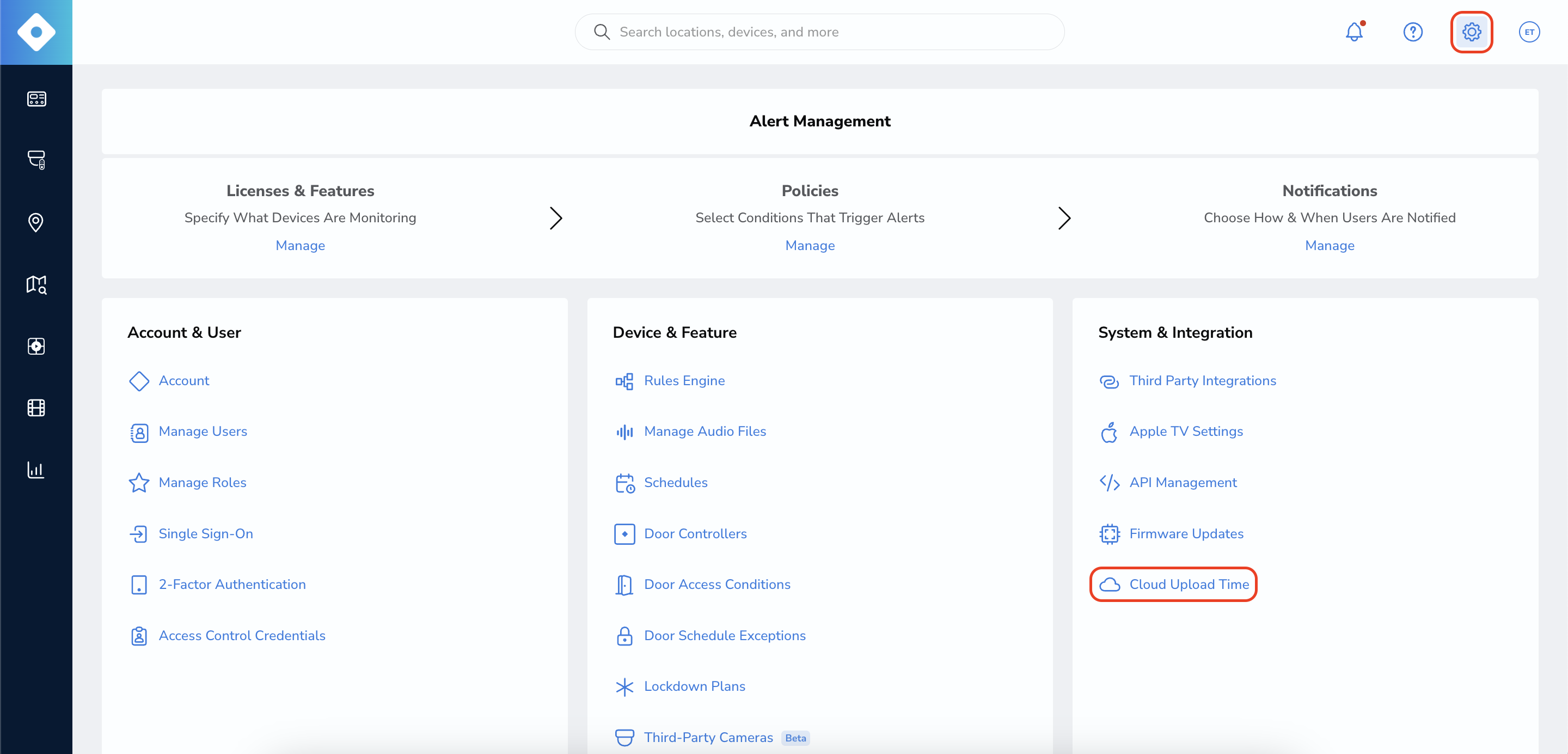Open the Account settings link
The image size is (1568, 754).
[x=184, y=381]
